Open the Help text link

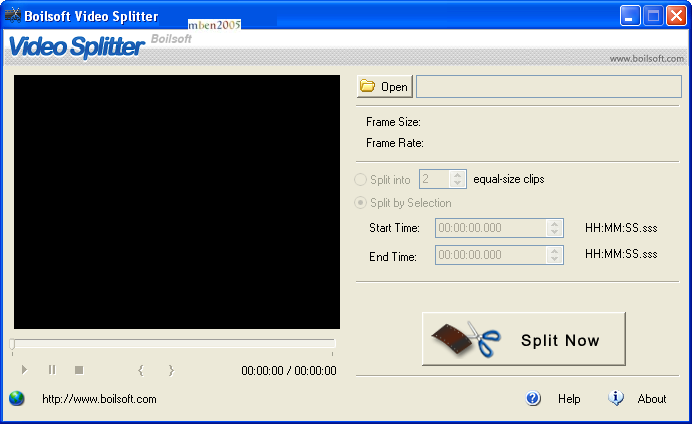point(569,399)
